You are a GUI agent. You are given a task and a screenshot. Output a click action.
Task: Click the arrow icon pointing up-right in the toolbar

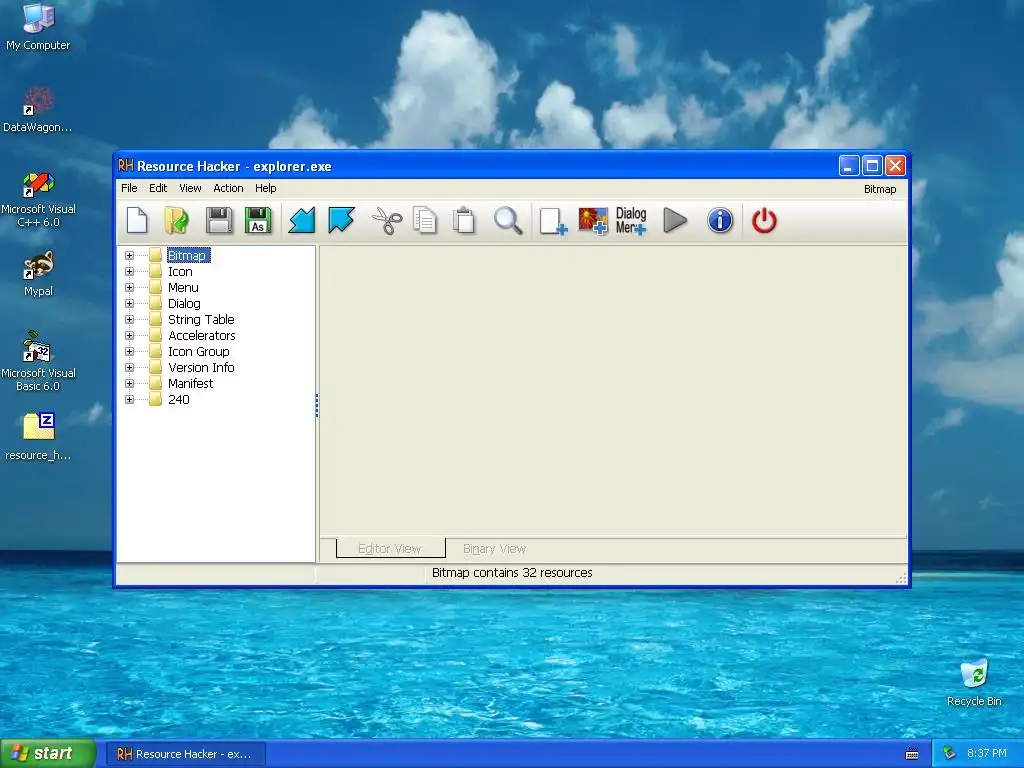(x=342, y=220)
